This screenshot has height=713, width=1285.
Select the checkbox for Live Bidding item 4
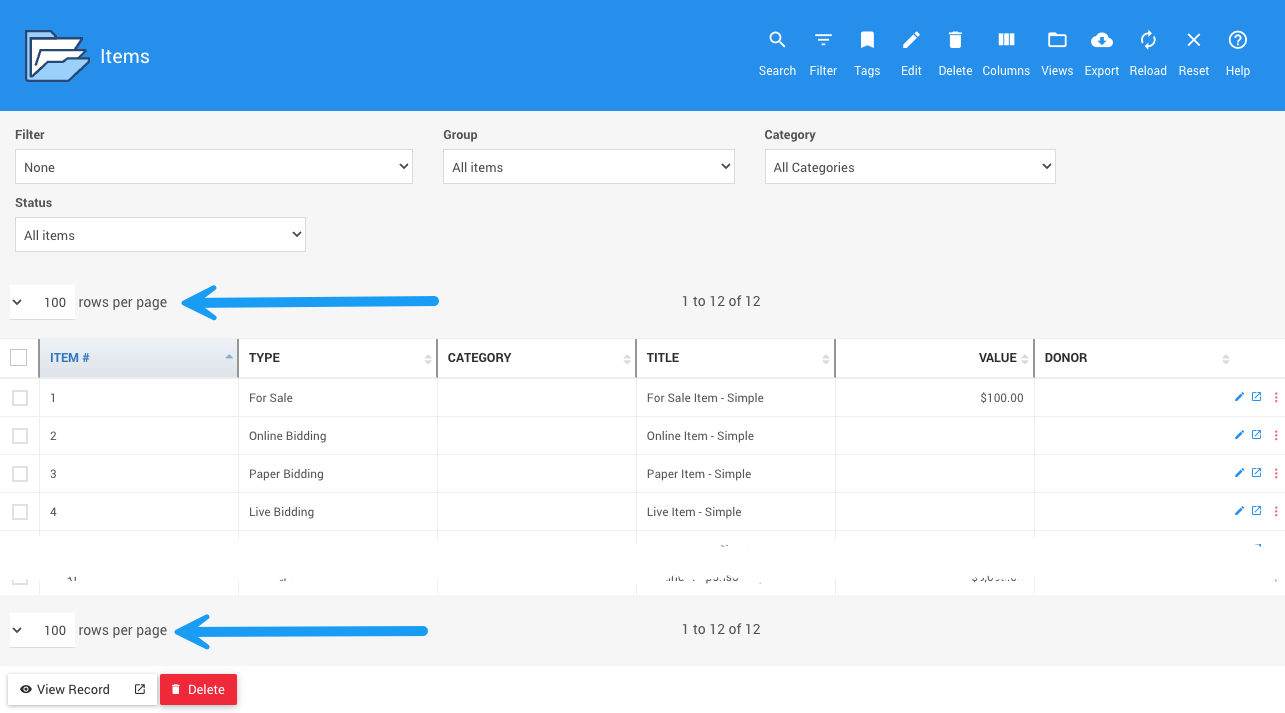(20, 512)
